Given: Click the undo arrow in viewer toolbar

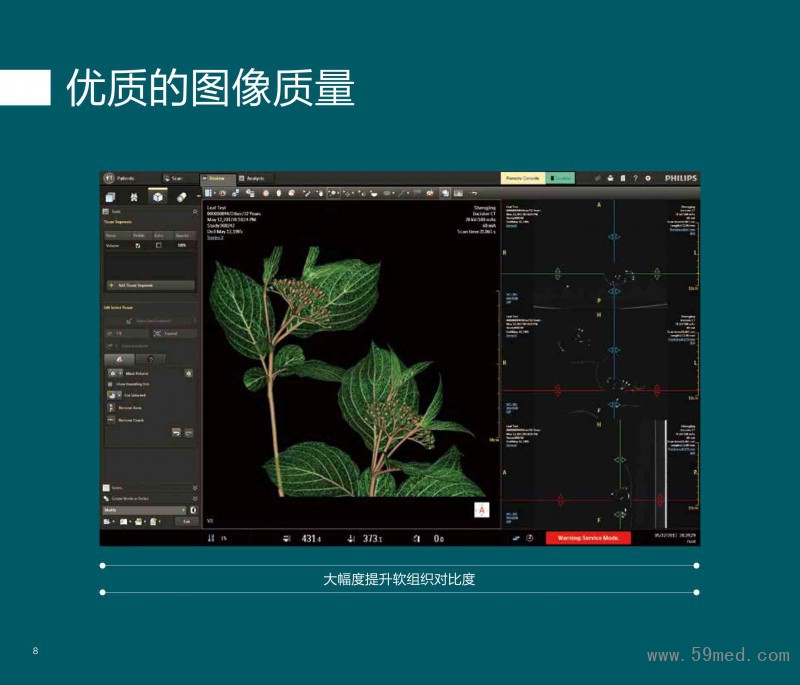Looking at the screenshot, I should click(474, 192).
